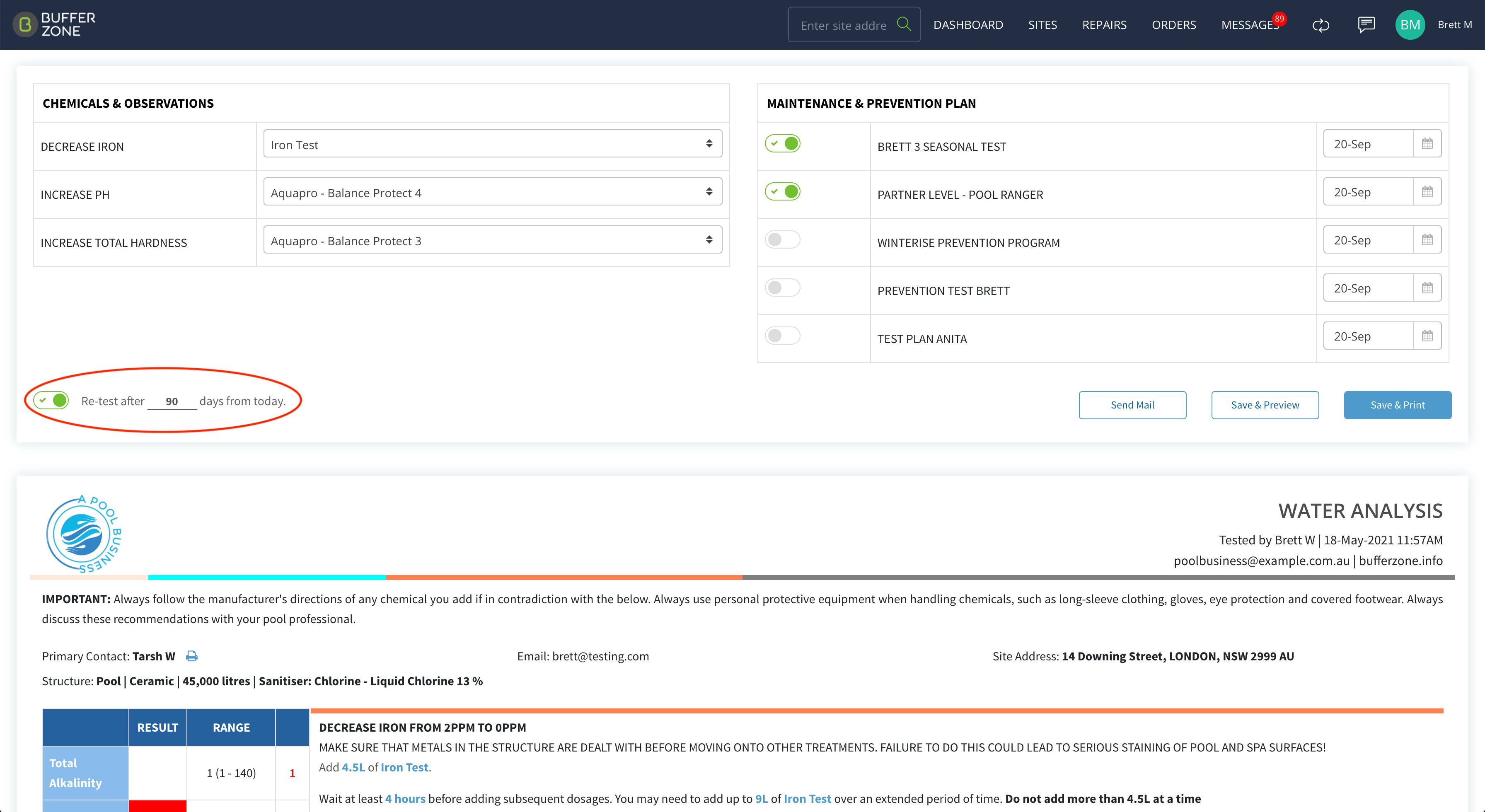
Task: Open the Orders menu
Action: pos(1174,25)
